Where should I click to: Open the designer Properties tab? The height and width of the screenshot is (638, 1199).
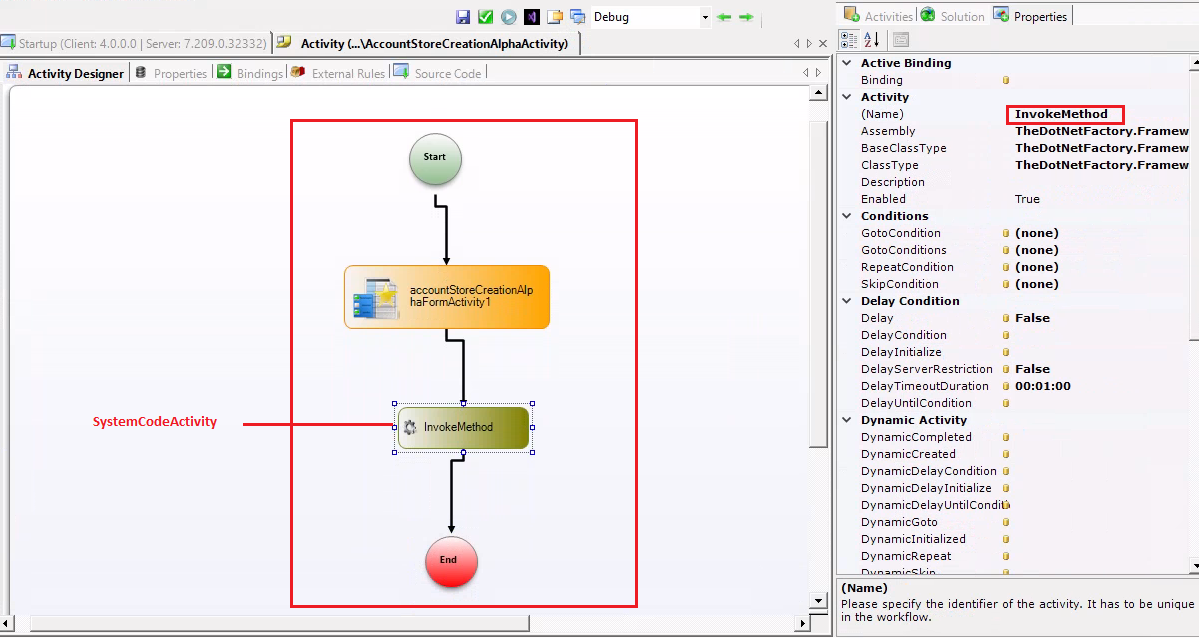click(x=171, y=73)
